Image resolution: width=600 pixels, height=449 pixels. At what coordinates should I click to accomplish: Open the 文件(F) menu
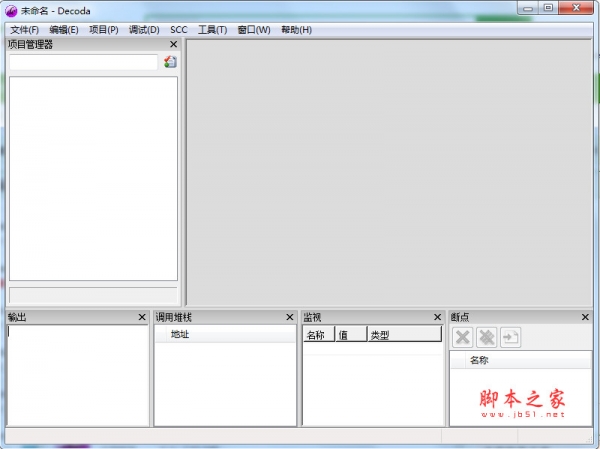coord(24,30)
